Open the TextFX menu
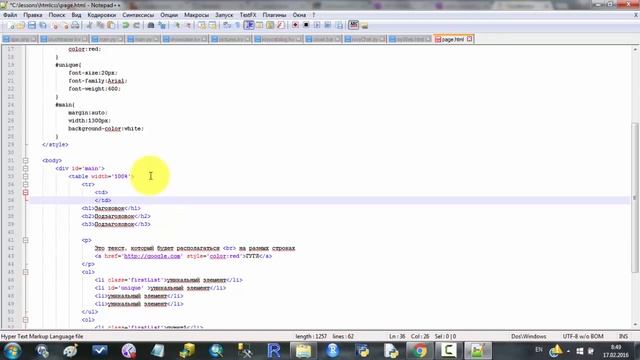The height and width of the screenshot is (360, 640). (x=248, y=15)
